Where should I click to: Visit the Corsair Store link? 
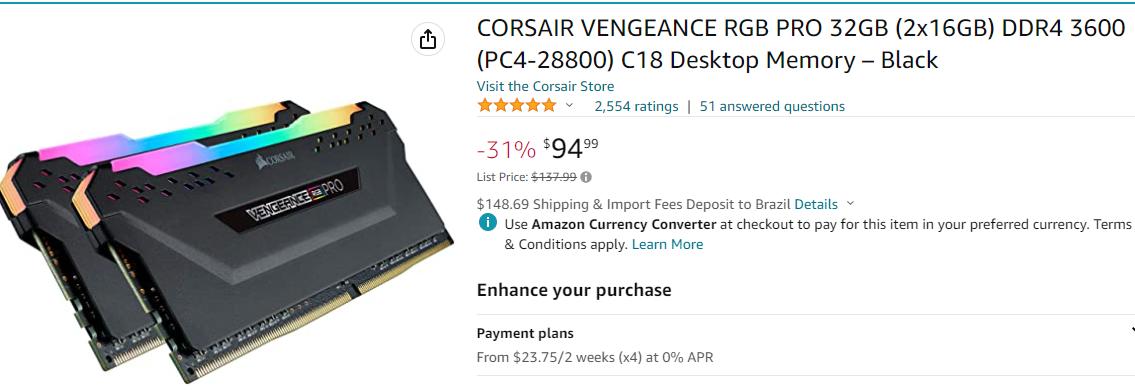[x=545, y=86]
